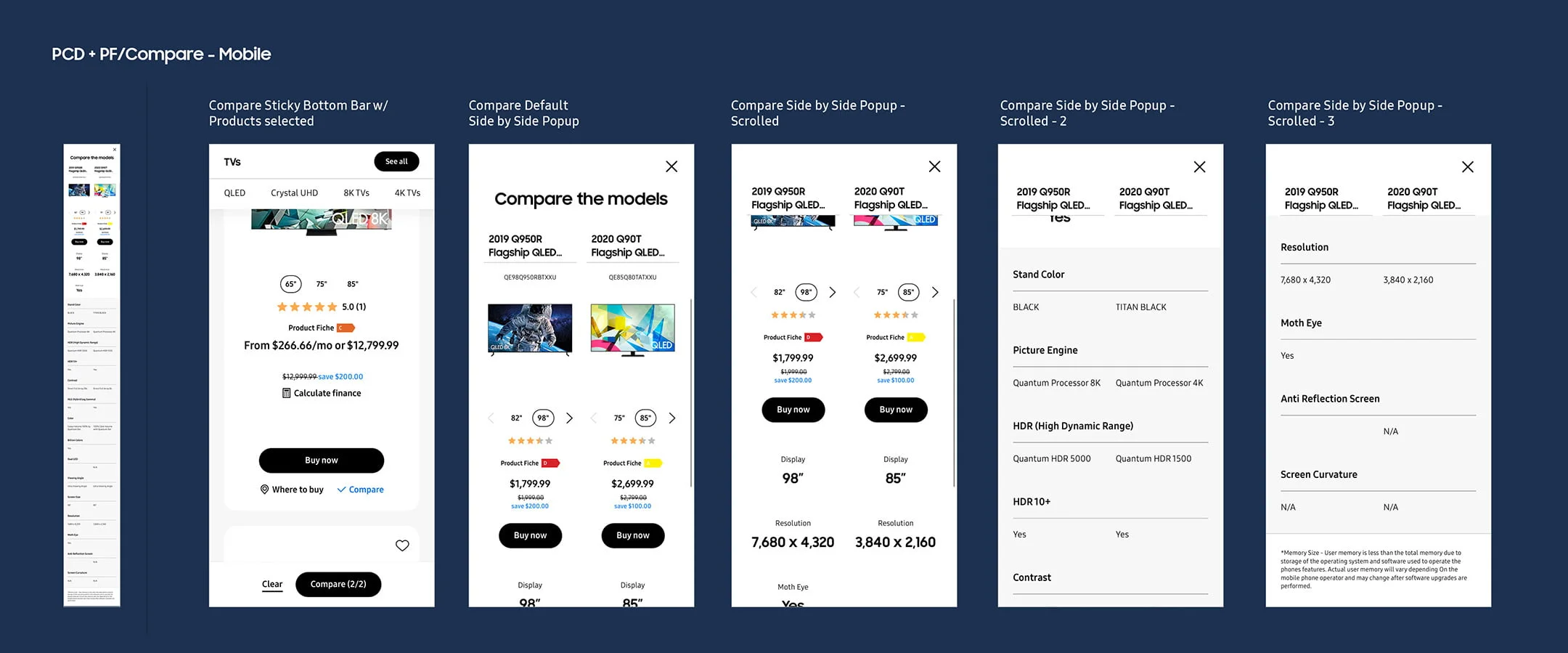Click the heart wishlist icon
This screenshot has width=1568, height=653.
click(x=402, y=545)
